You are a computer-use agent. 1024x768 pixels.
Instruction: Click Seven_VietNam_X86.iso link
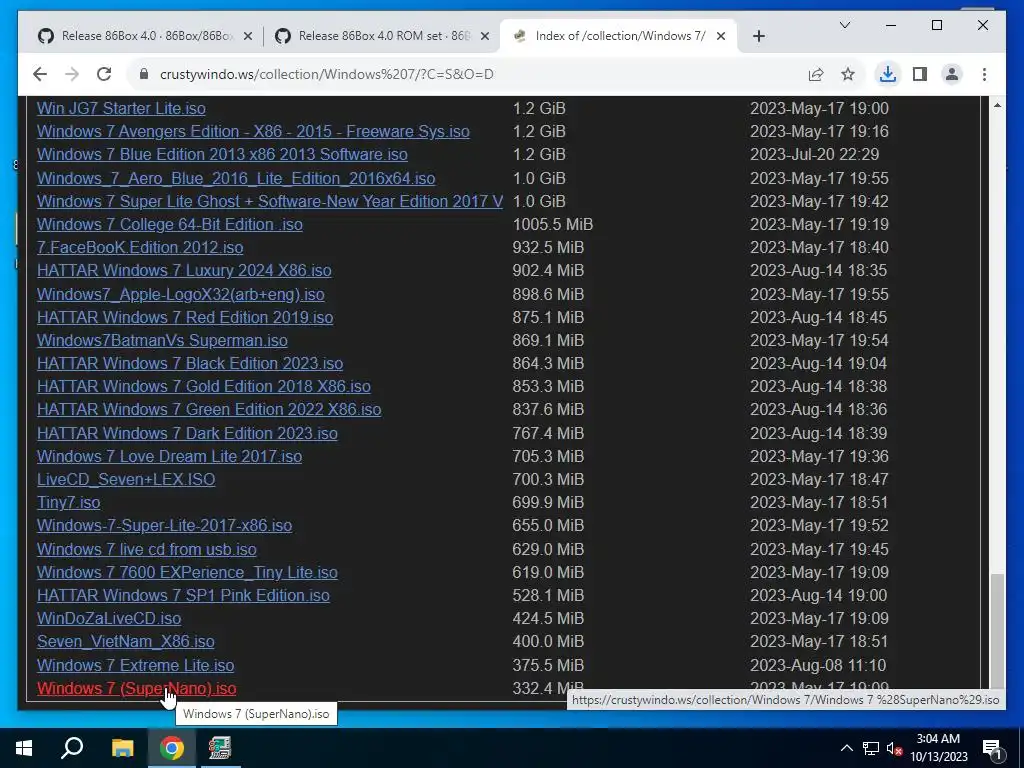click(125, 641)
